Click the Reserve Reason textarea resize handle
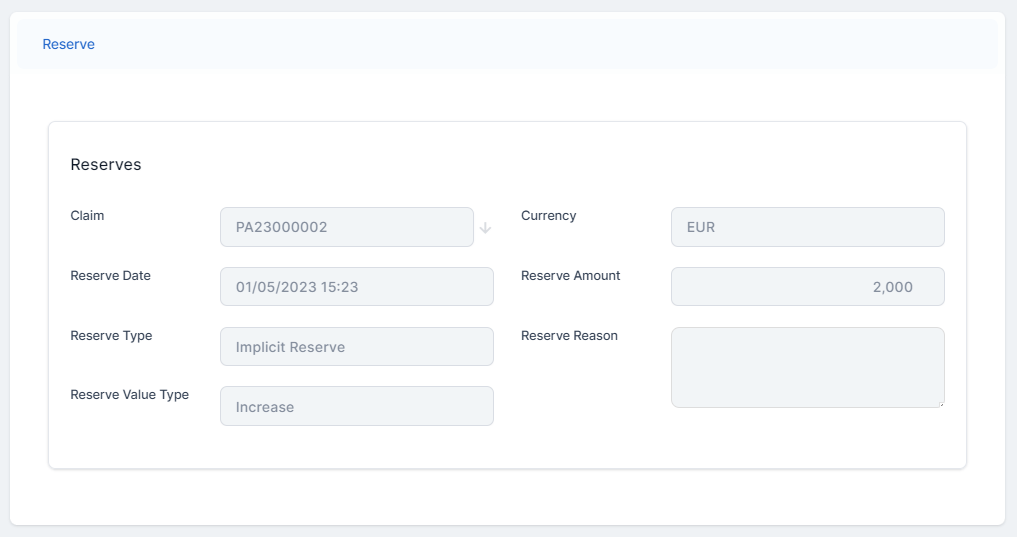 (940, 403)
